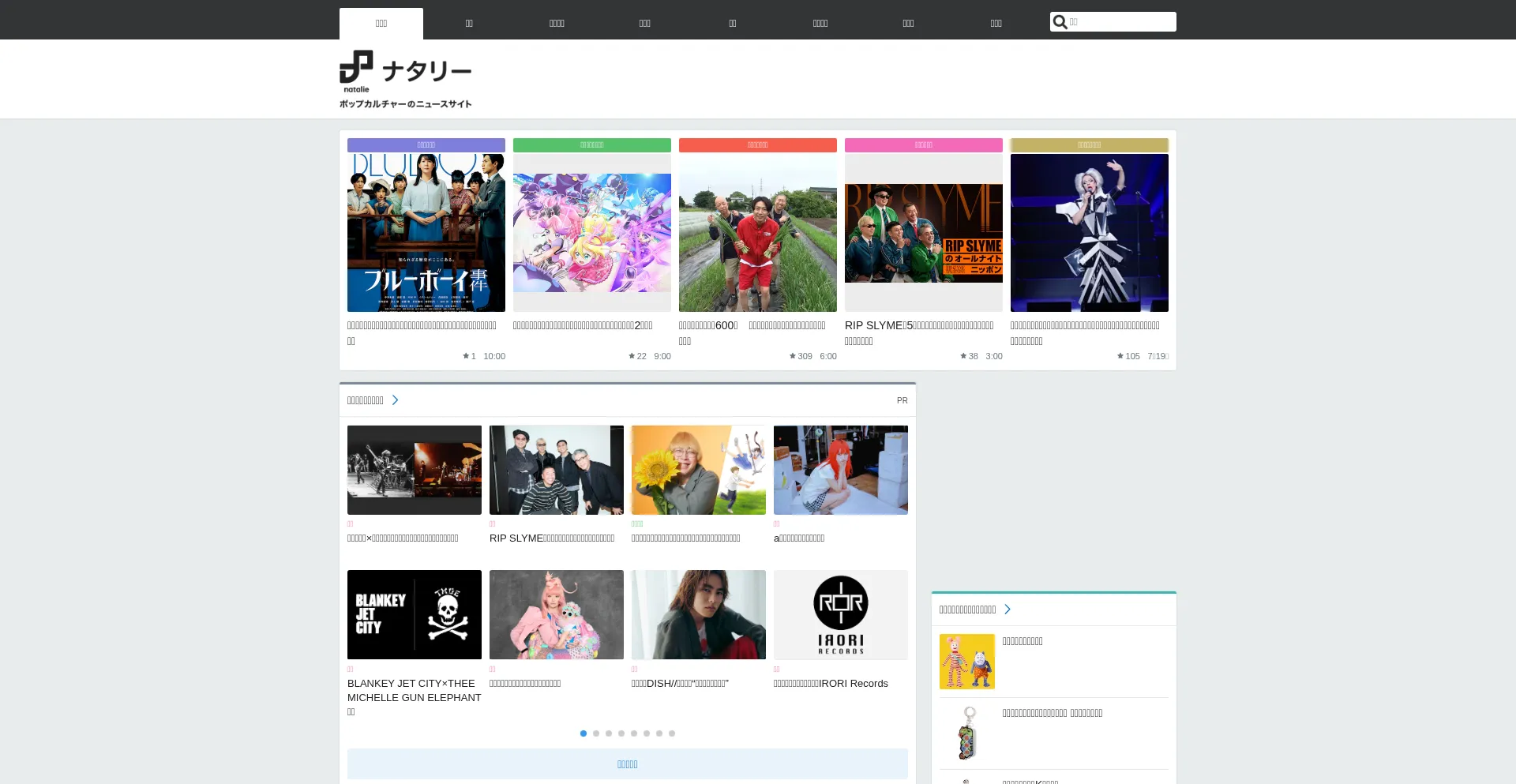
Task: Select the highlighted white tab in navigation bar
Action: [x=381, y=24]
